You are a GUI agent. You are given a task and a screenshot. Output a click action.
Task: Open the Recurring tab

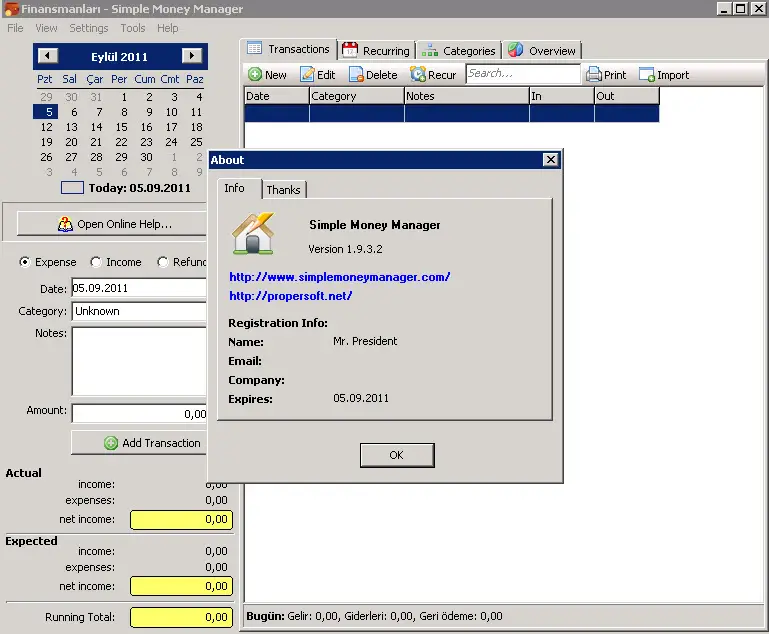click(377, 51)
